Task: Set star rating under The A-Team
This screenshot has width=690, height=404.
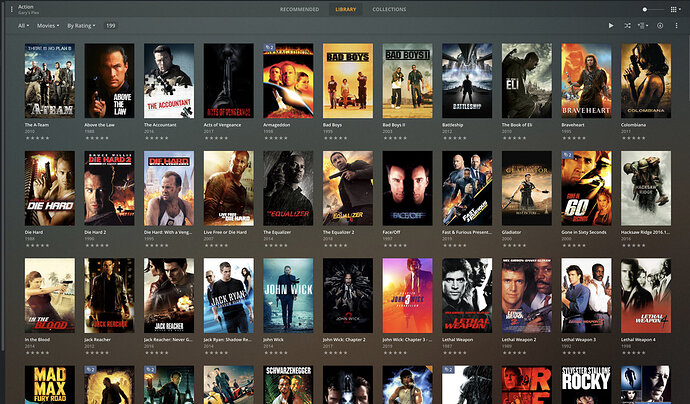Action: [38, 138]
